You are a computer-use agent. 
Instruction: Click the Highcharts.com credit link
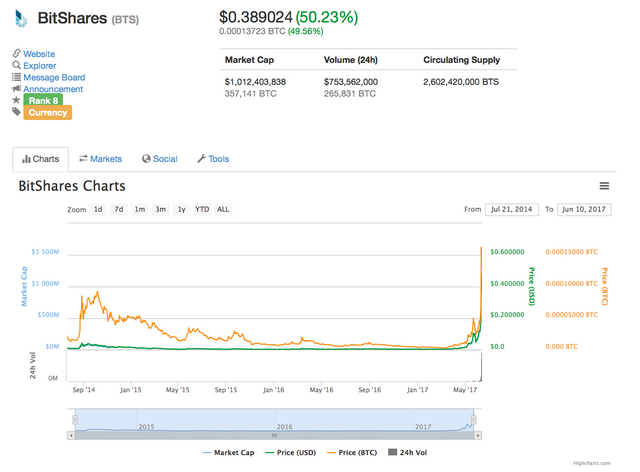(591, 463)
